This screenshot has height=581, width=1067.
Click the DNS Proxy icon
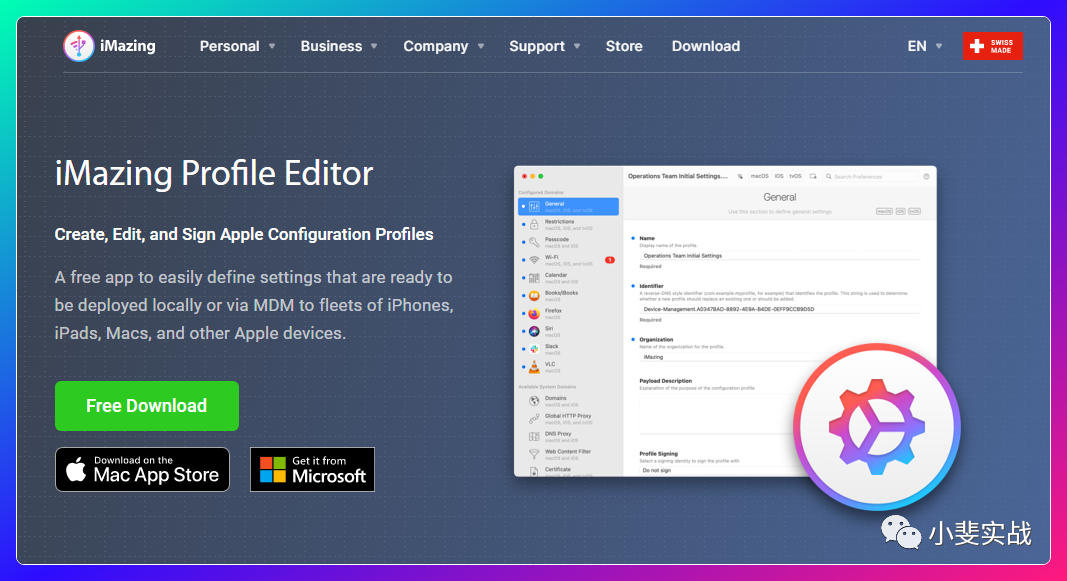pyautogui.click(x=534, y=436)
